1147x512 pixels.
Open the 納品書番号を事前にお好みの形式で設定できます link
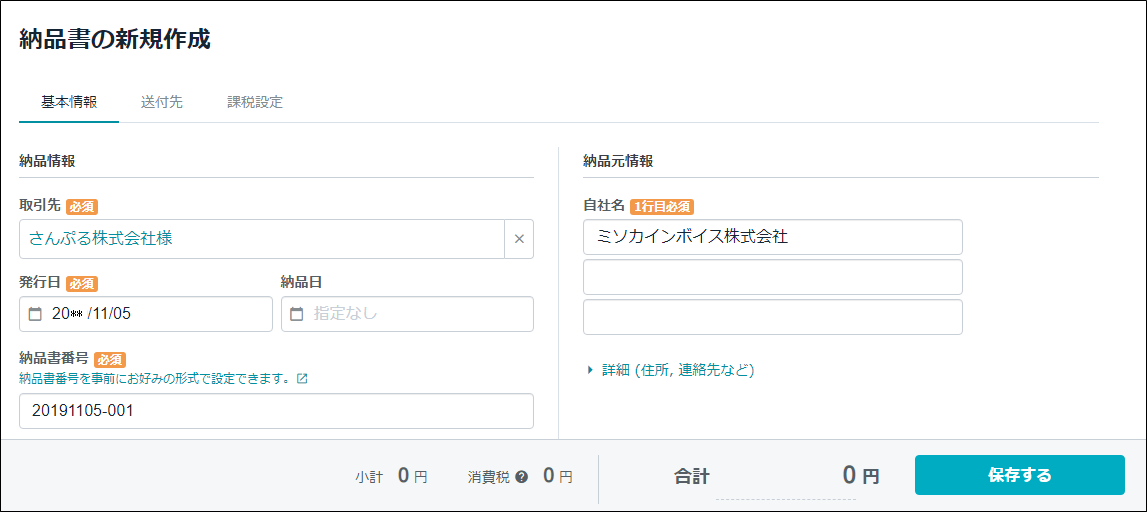pos(155,380)
